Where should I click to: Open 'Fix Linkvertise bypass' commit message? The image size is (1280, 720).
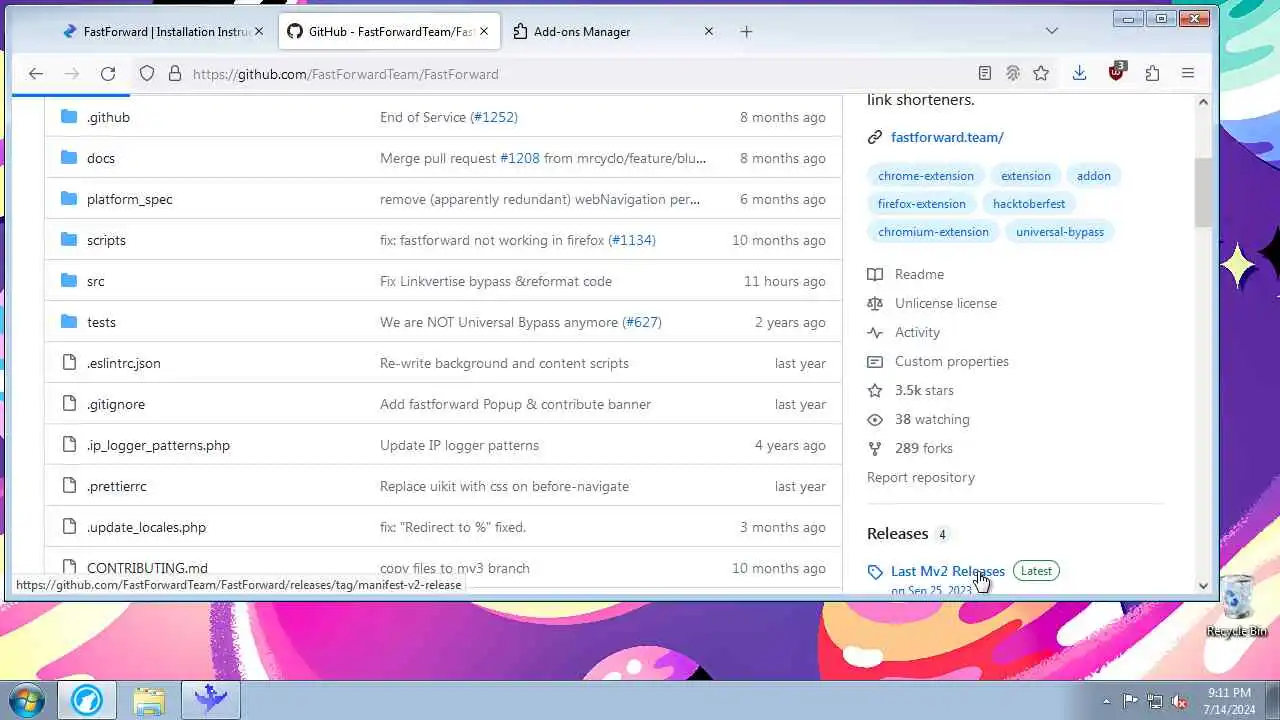[496, 281]
